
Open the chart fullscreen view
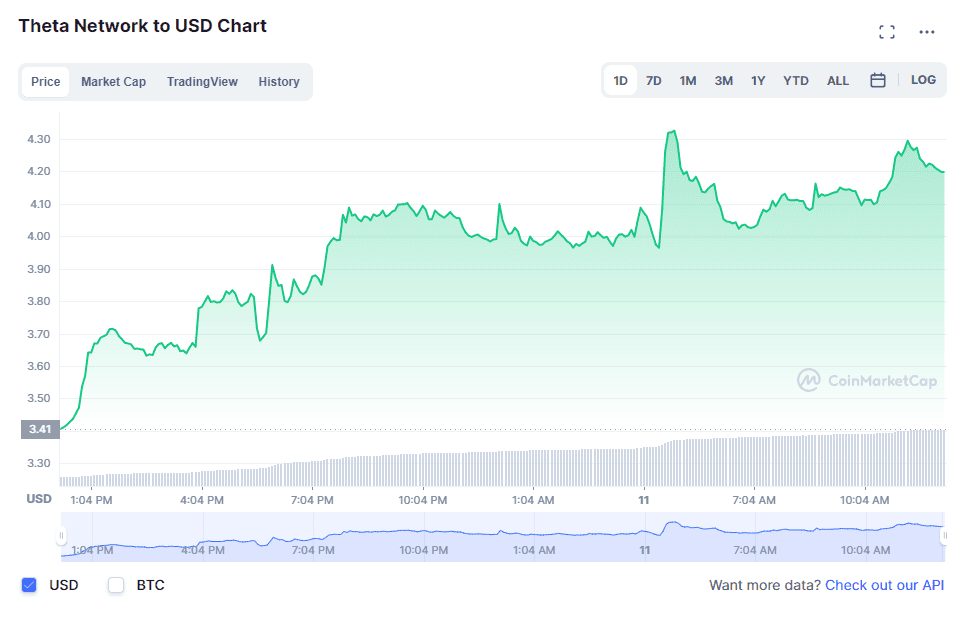[x=886, y=31]
